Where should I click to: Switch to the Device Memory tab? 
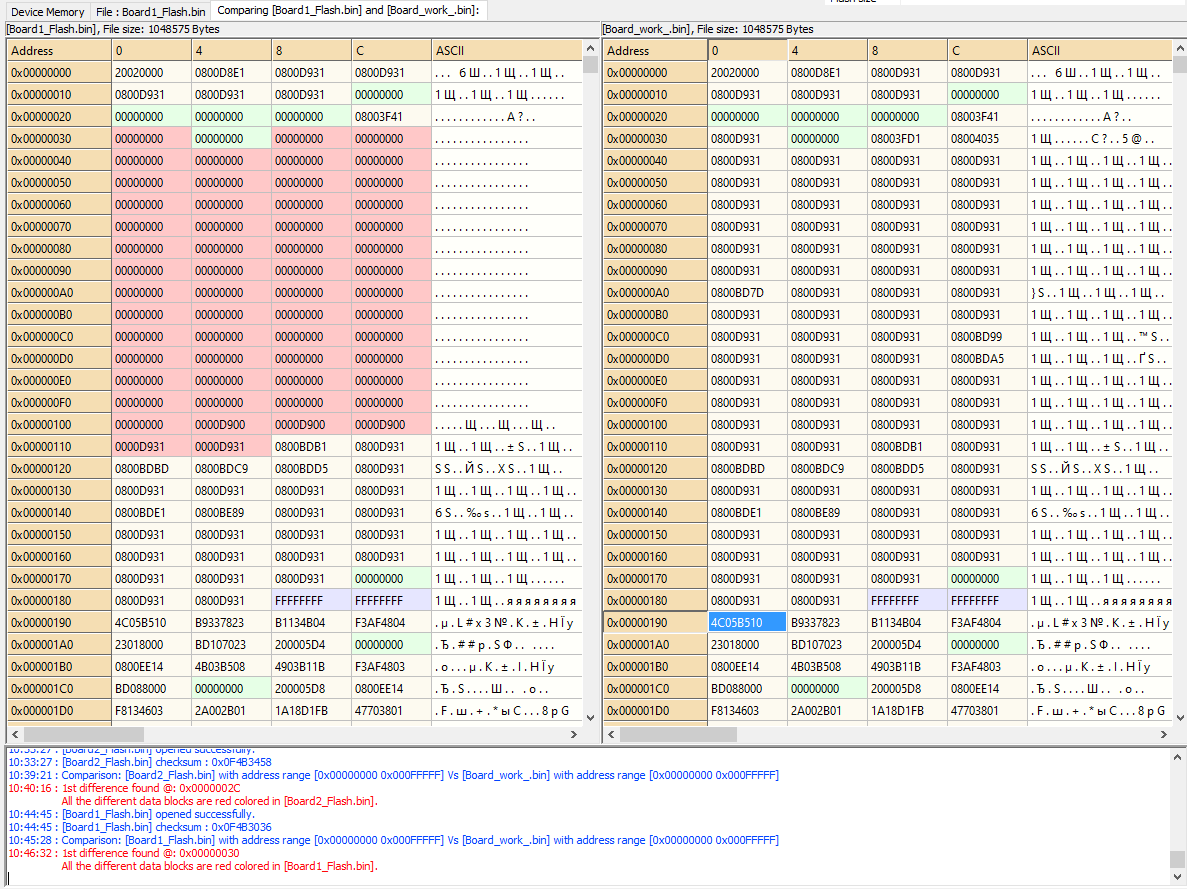47,12
